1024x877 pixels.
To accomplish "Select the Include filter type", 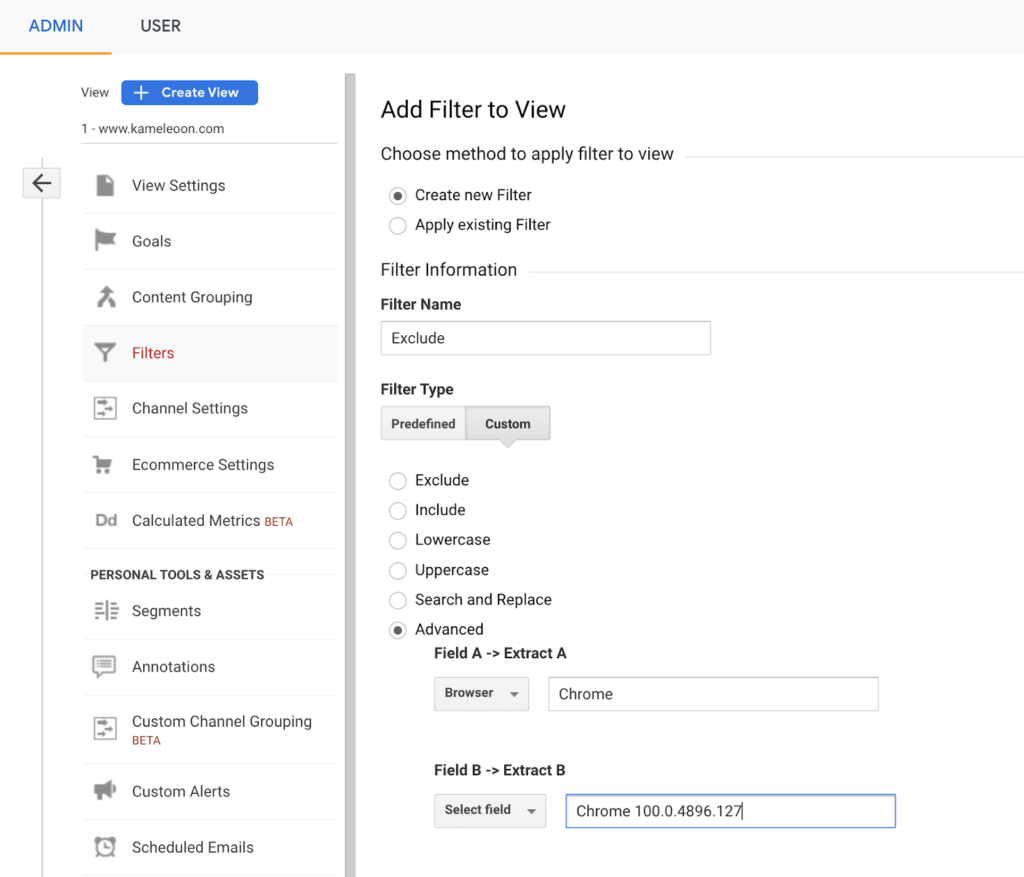I will point(397,510).
